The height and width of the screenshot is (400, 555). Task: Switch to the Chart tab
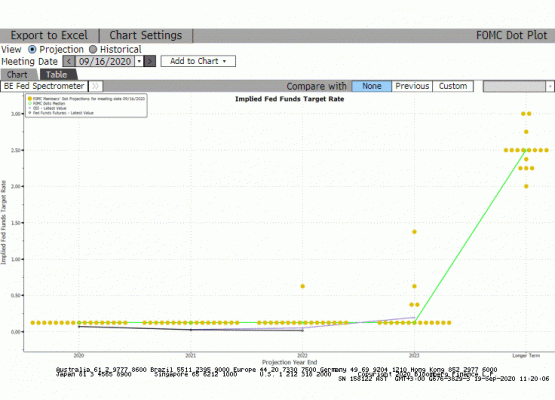point(18,75)
